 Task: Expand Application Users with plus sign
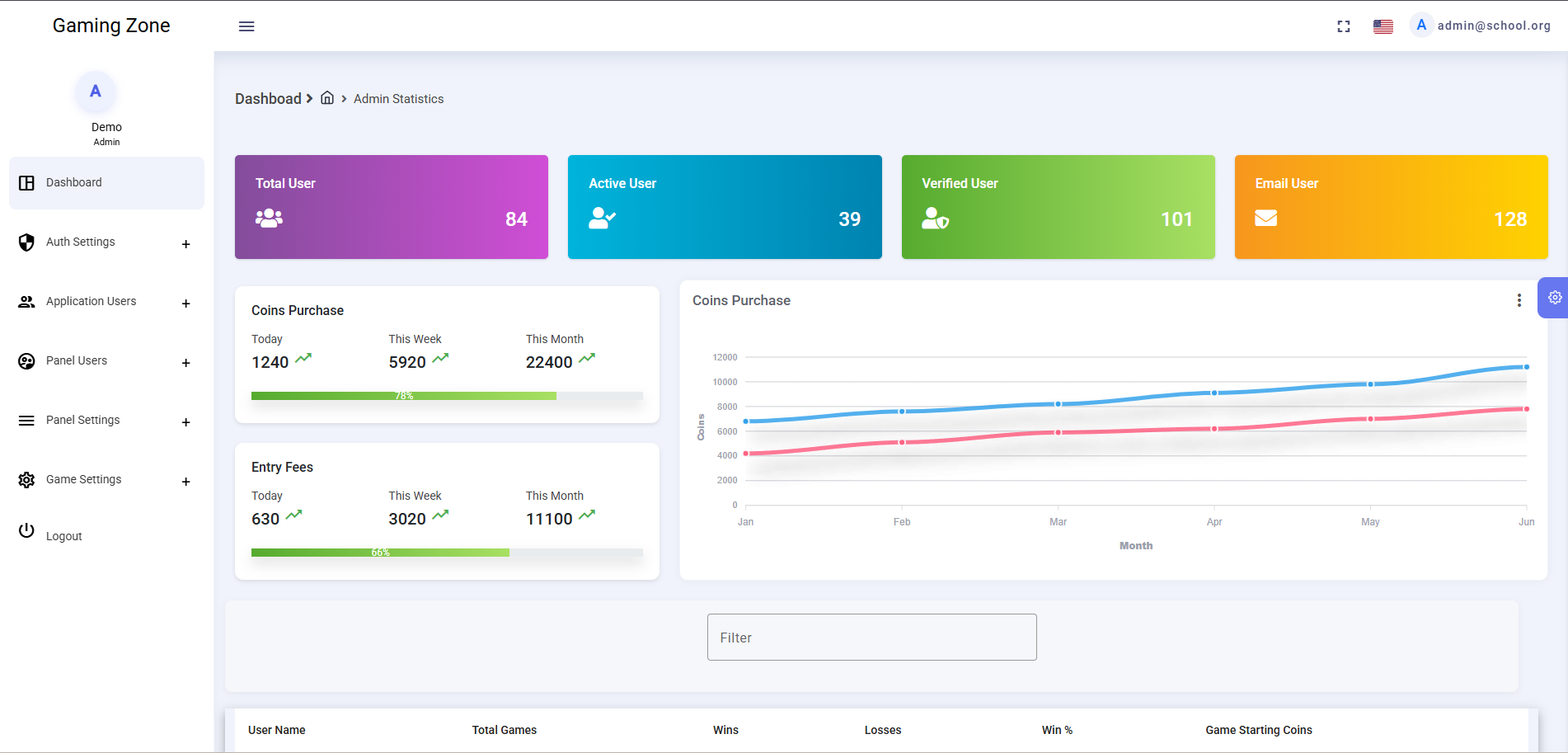[x=185, y=304]
